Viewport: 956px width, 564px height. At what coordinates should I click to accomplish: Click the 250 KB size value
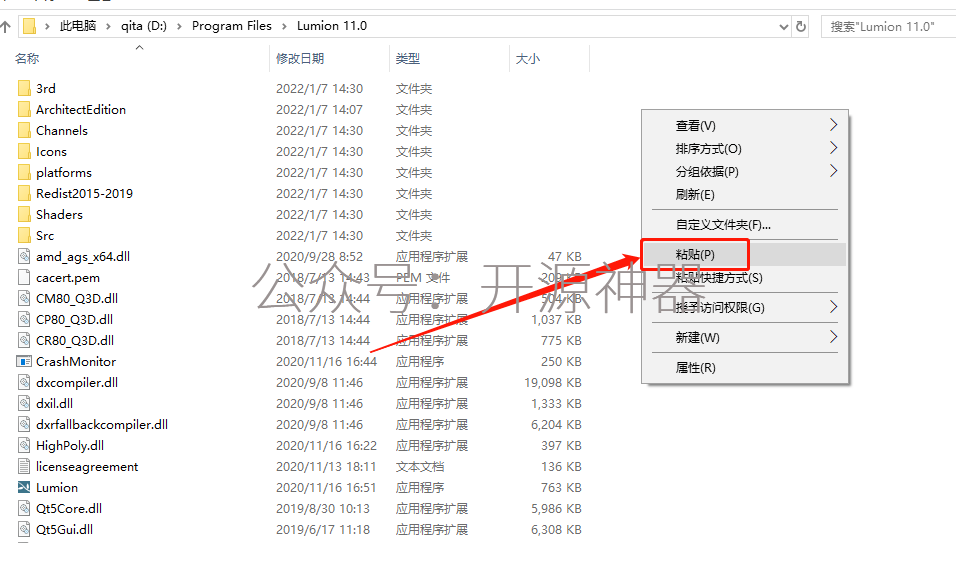pos(561,362)
